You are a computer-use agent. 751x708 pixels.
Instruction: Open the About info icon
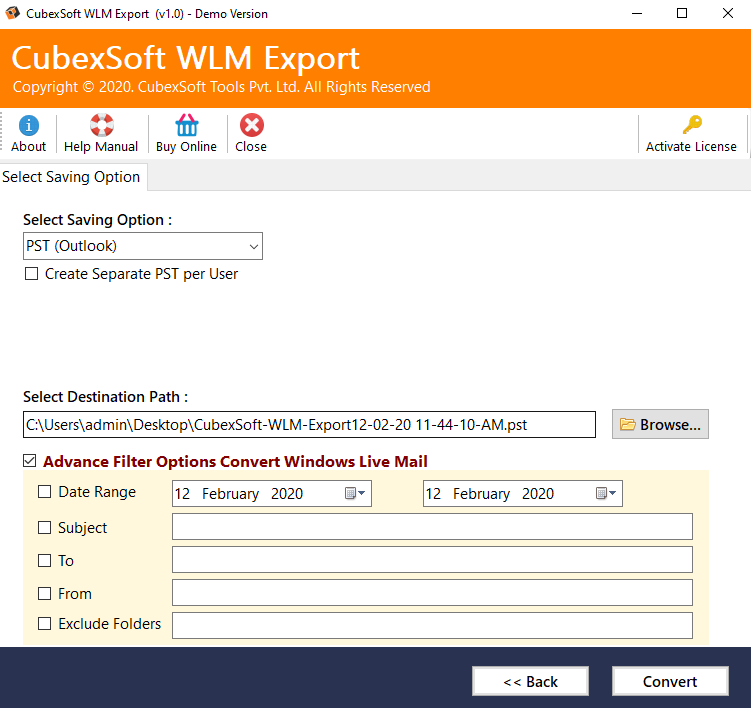(29, 126)
